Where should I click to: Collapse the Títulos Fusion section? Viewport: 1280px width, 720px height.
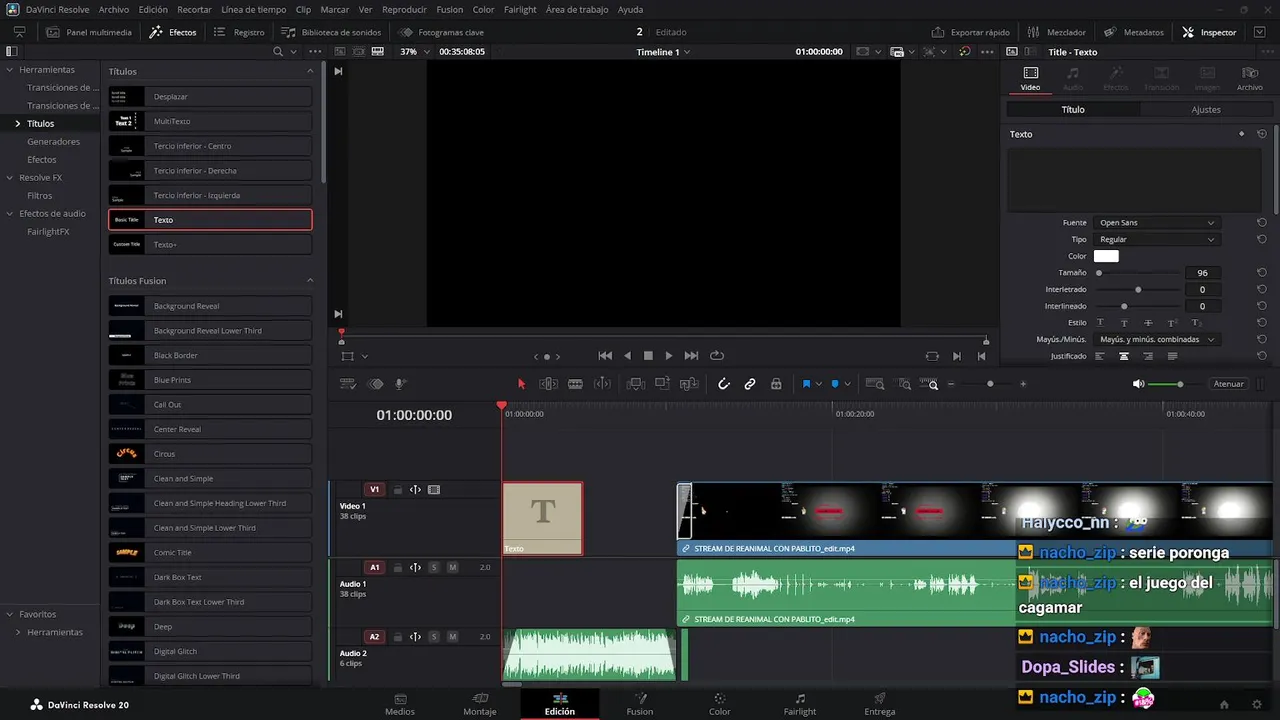pos(310,281)
